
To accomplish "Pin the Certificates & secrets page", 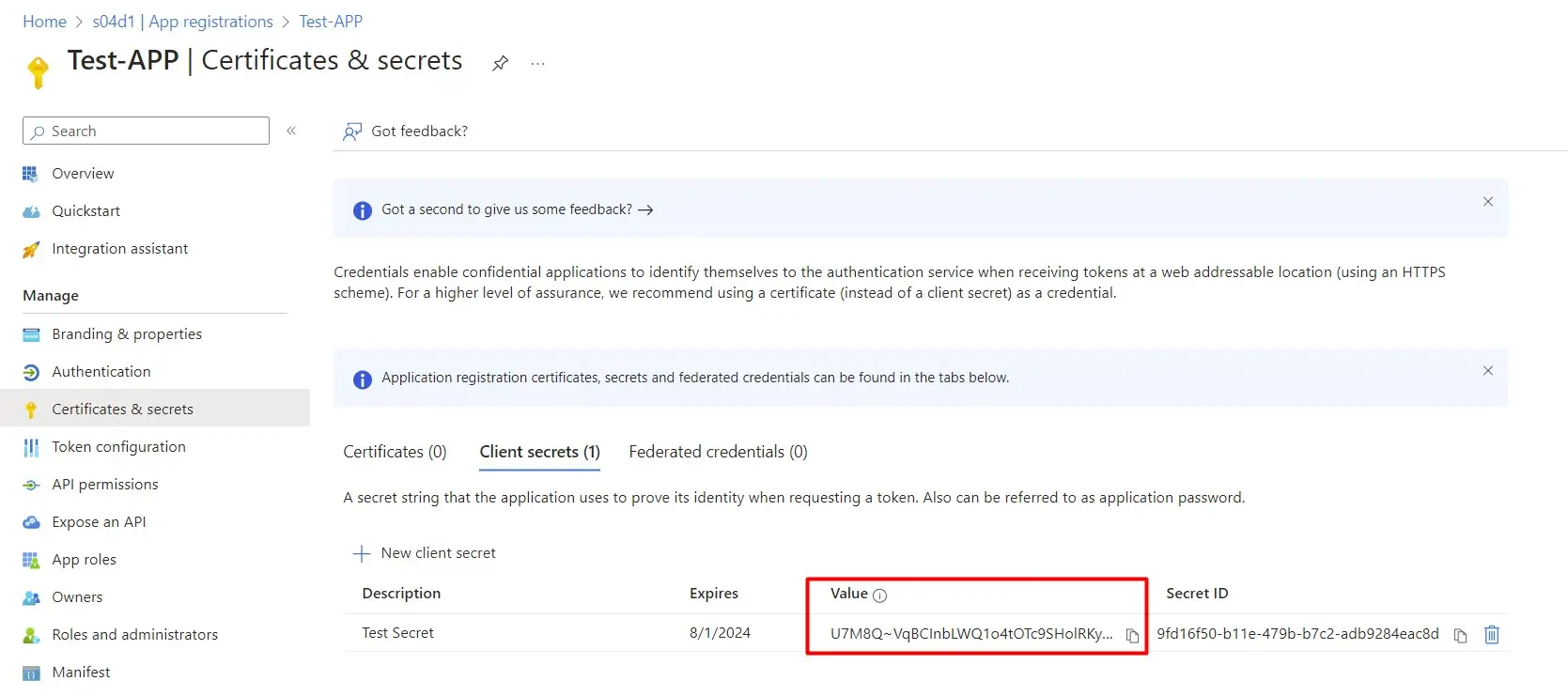I will 501,63.
